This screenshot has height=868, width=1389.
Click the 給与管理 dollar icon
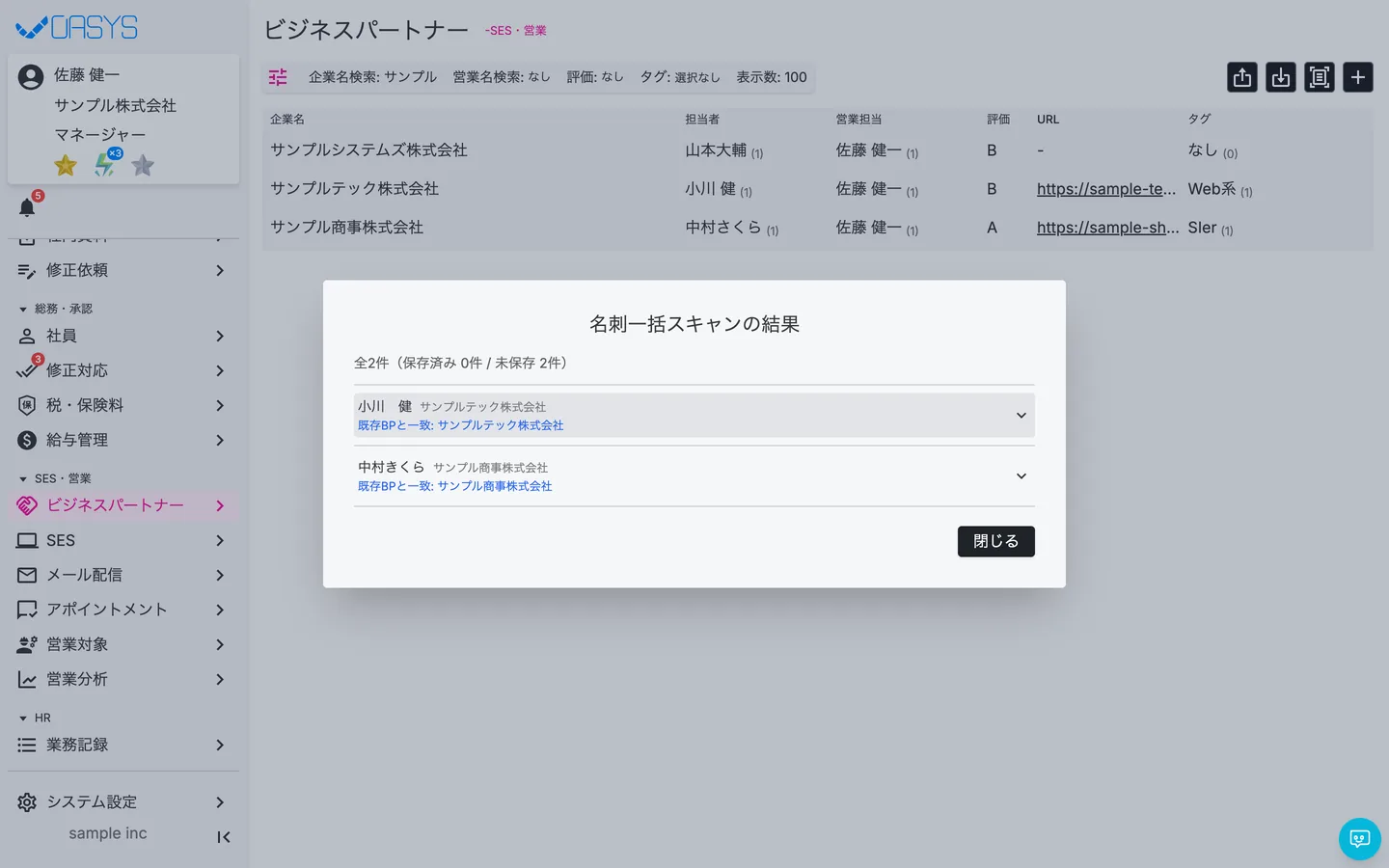point(27,440)
